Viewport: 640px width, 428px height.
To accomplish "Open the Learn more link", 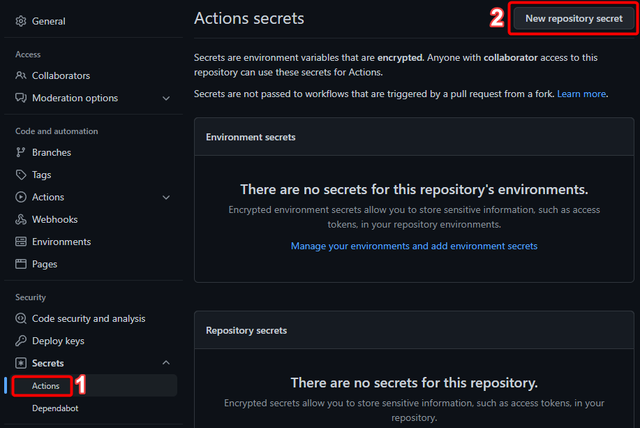I will coord(581,94).
